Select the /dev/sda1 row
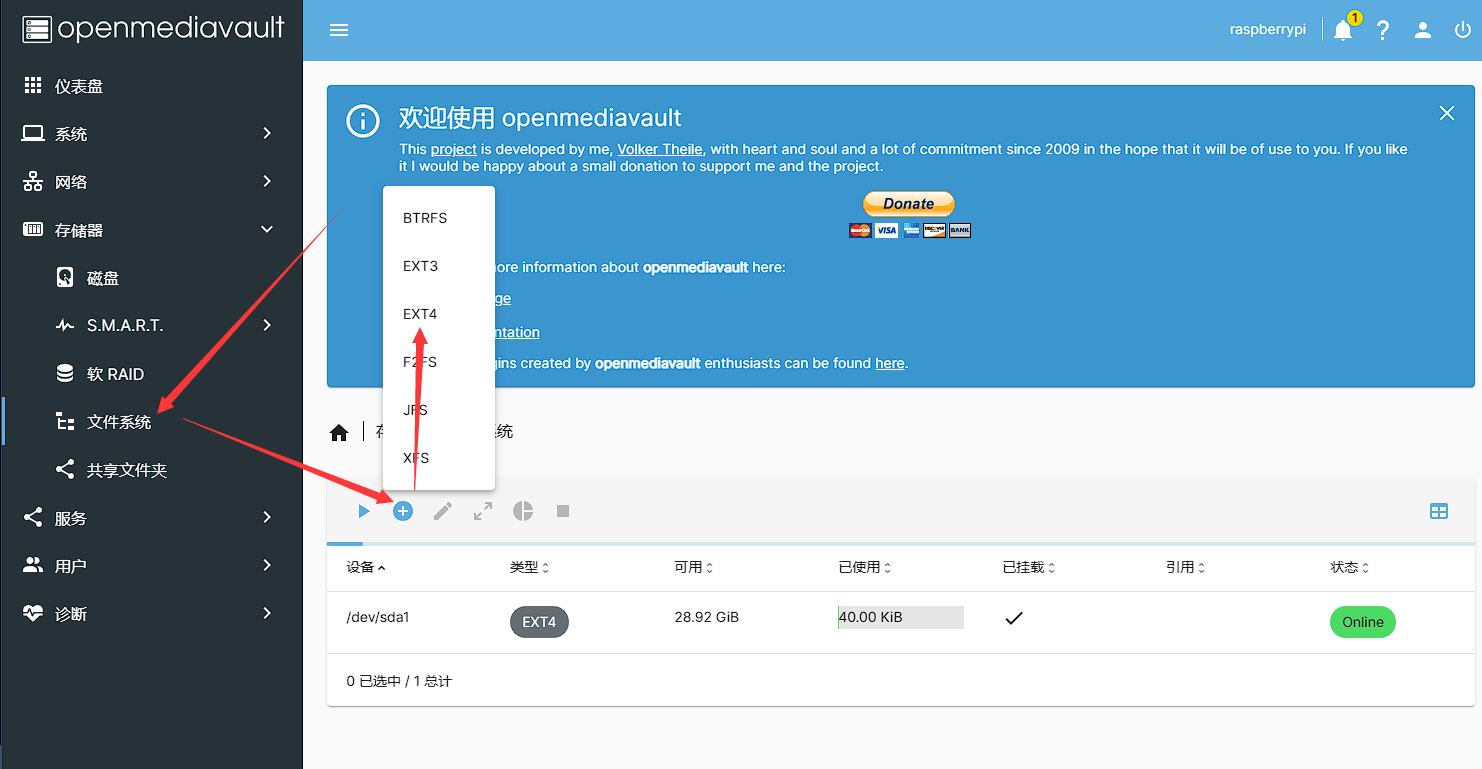The width and height of the screenshot is (1482, 769). pos(901,622)
